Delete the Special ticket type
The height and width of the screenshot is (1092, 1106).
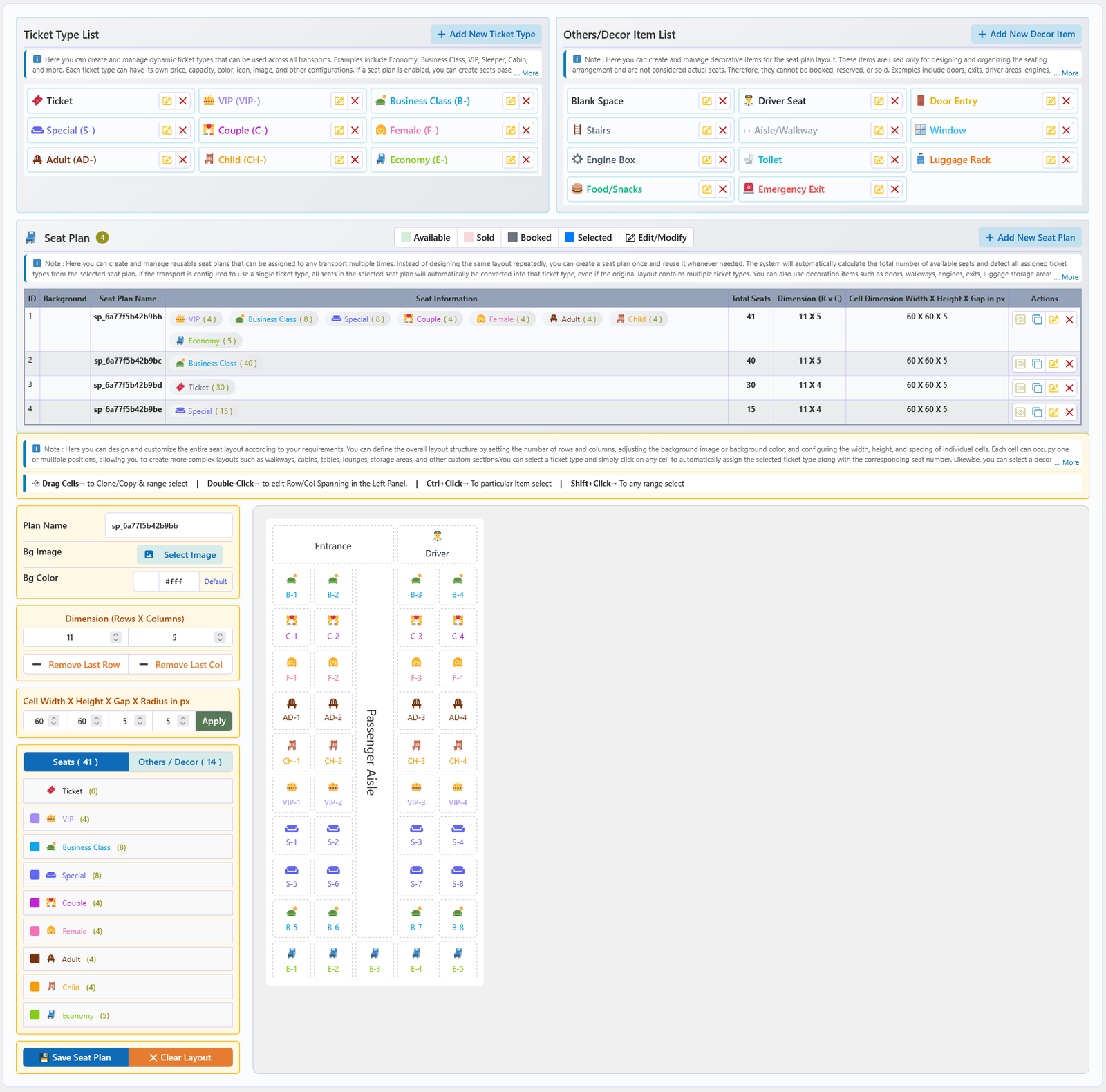(x=183, y=131)
